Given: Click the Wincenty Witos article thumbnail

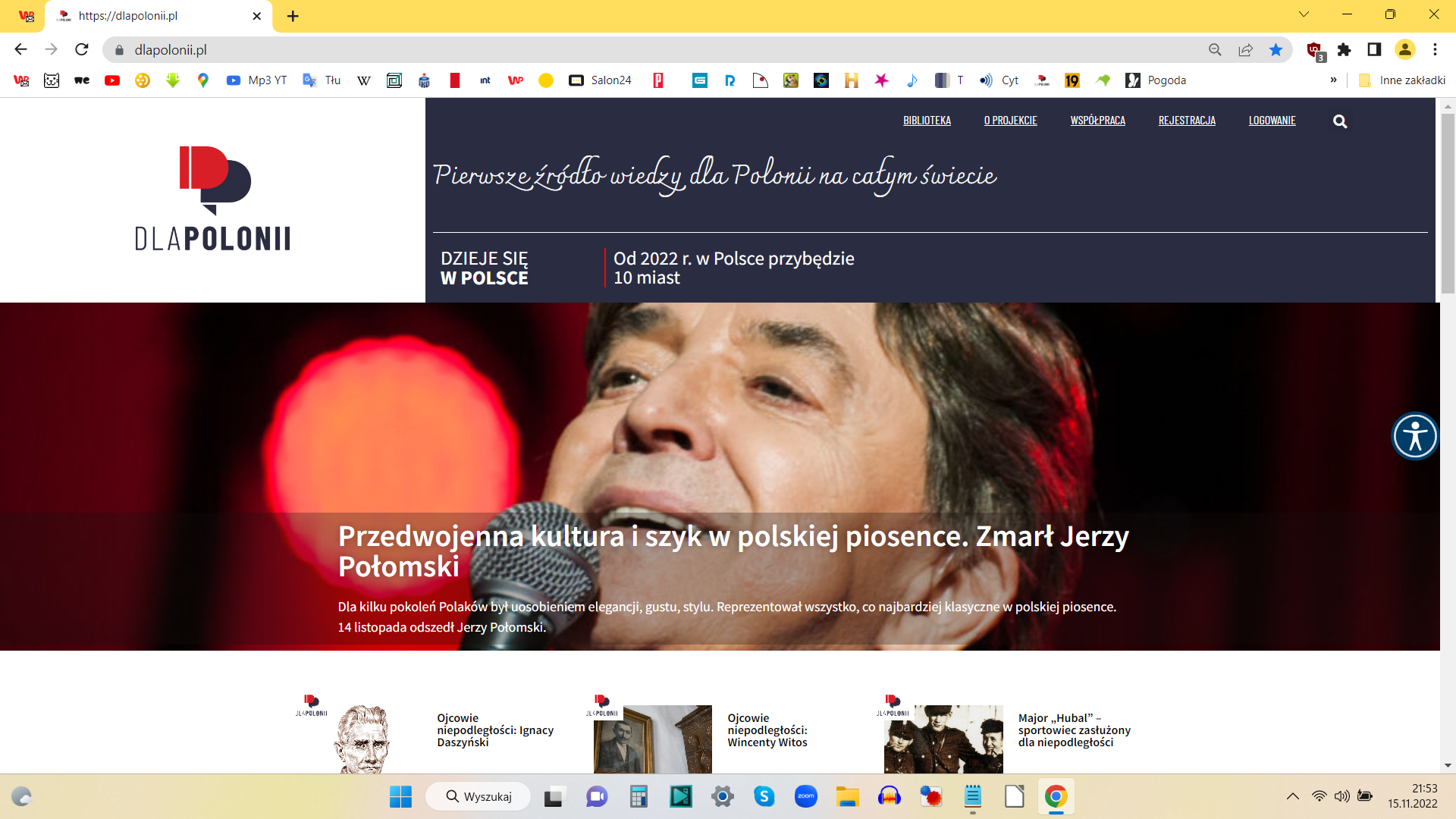Looking at the screenshot, I should tap(652, 739).
